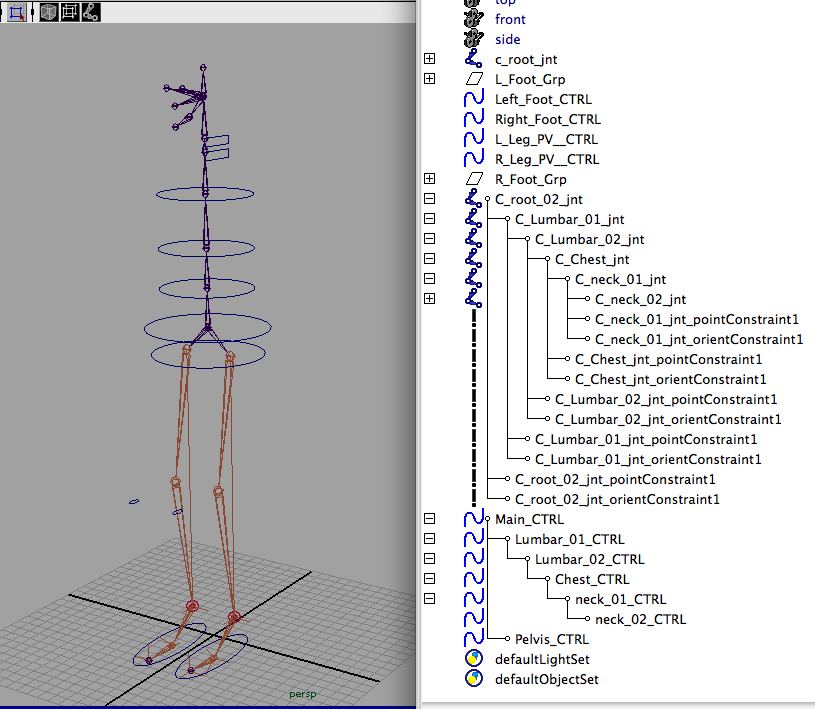This screenshot has height=709, width=815.
Task: Select C_neck_01_jnt_orientConstraint1 node
Action: click(x=699, y=339)
